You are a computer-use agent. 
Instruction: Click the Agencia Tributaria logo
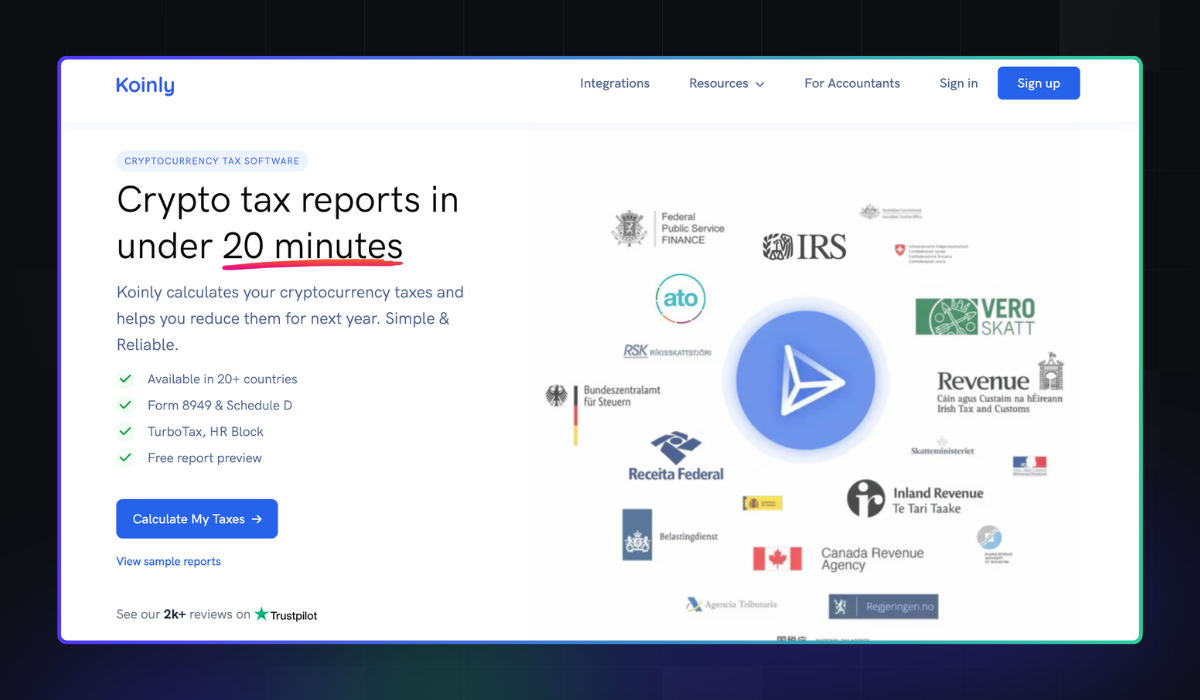tap(732, 604)
